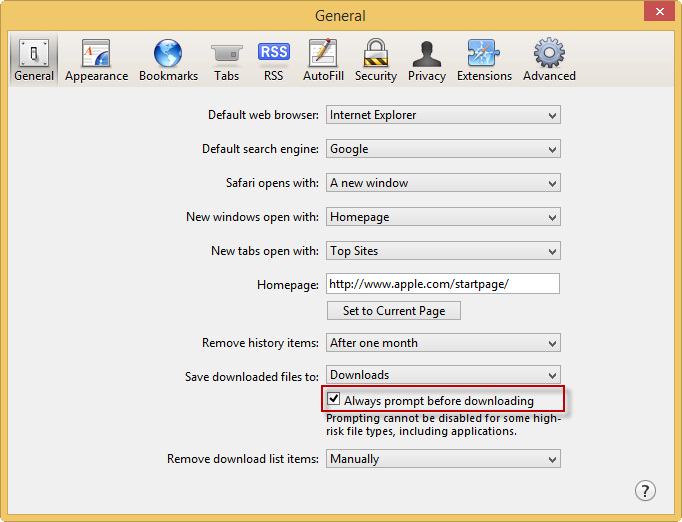Viewport: 682px width, 522px height.
Task: Click the help question mark button
Action: point(645,490)
